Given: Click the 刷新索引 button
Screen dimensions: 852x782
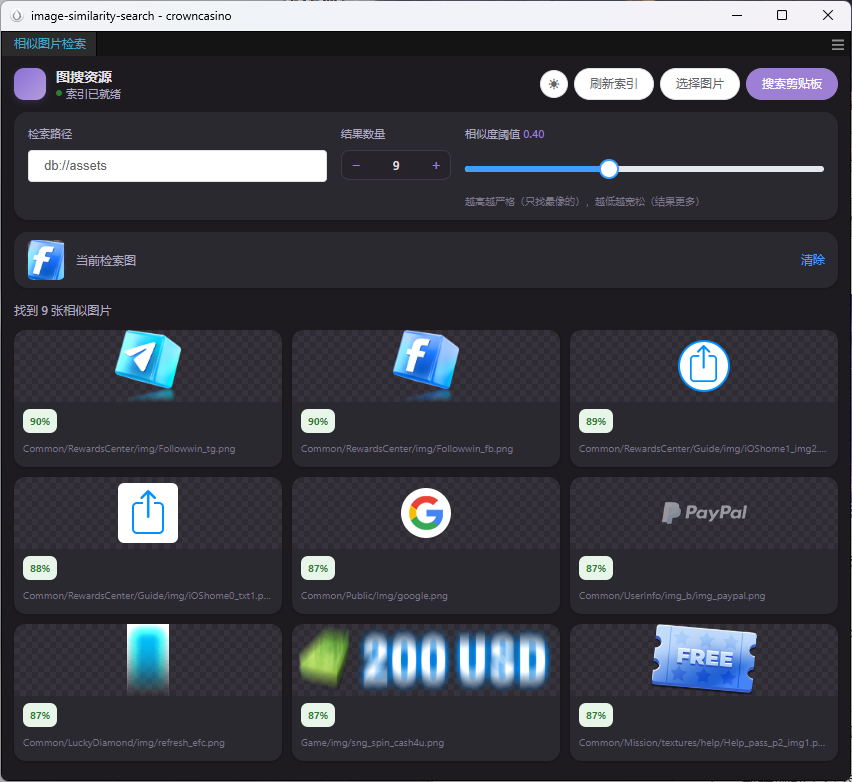Looking at the screenshot, I should click(613, 84).
